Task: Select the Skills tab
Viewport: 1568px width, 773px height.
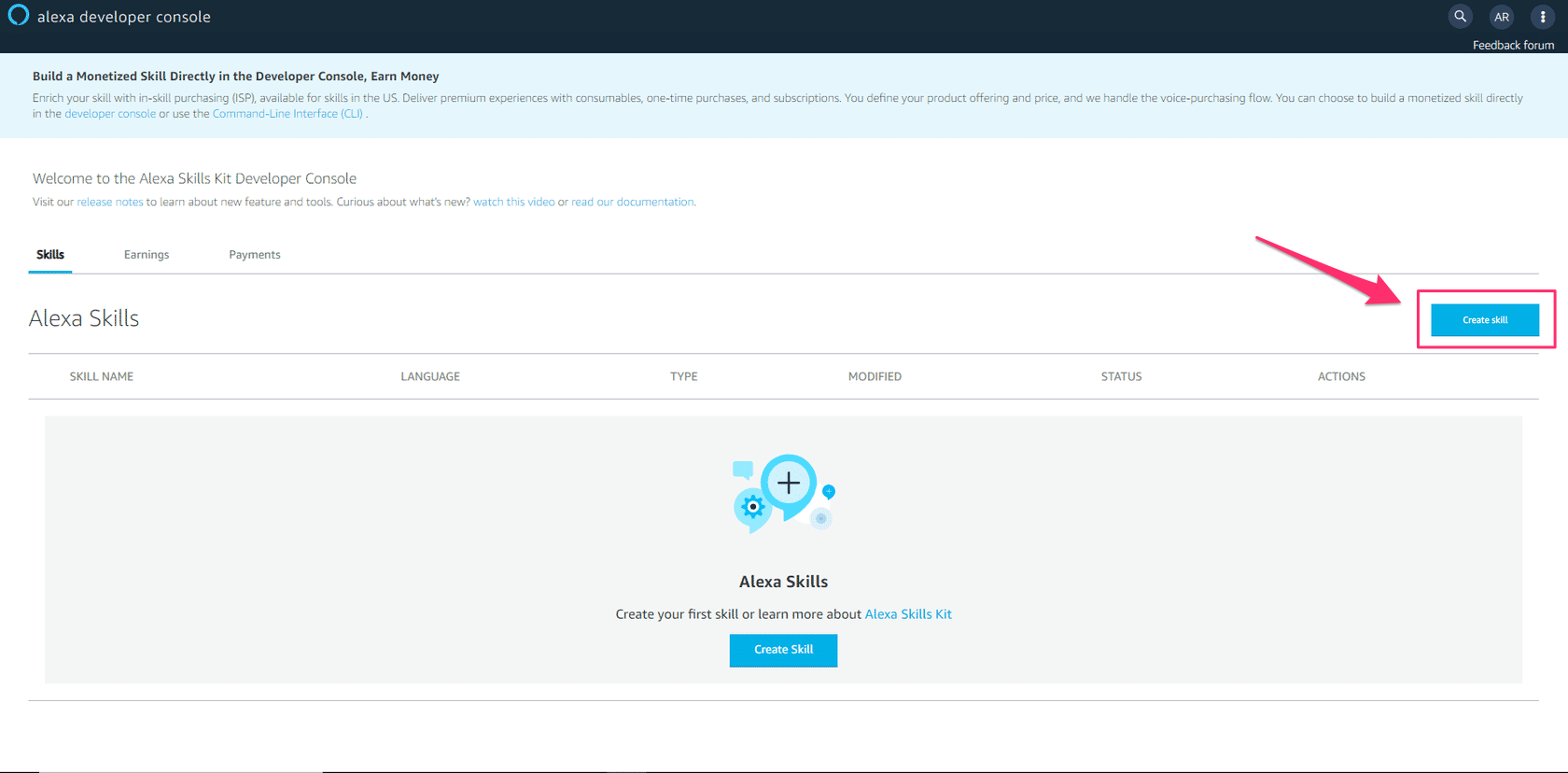Action: [x=50, y=255]
